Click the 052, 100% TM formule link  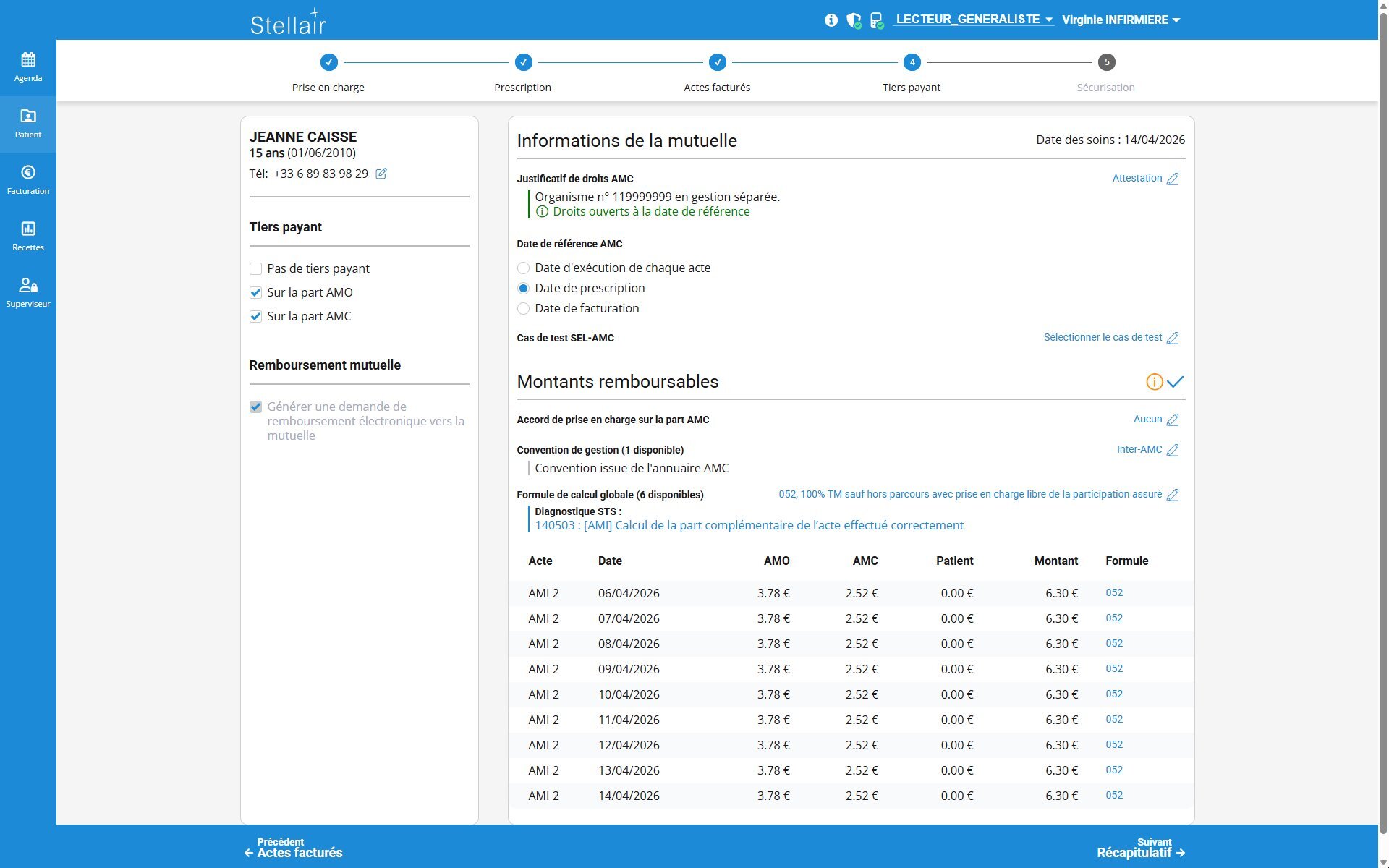point(970,495)
